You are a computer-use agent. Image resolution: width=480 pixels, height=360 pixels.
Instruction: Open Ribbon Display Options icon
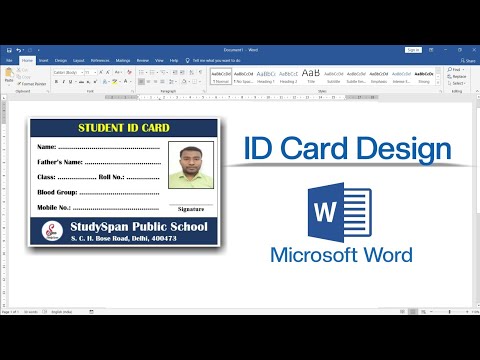[x=431, y=50]
